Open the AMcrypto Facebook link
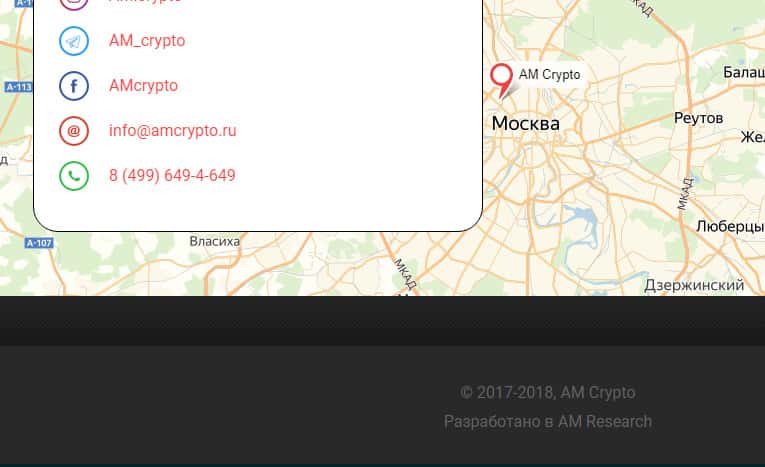 143,86
